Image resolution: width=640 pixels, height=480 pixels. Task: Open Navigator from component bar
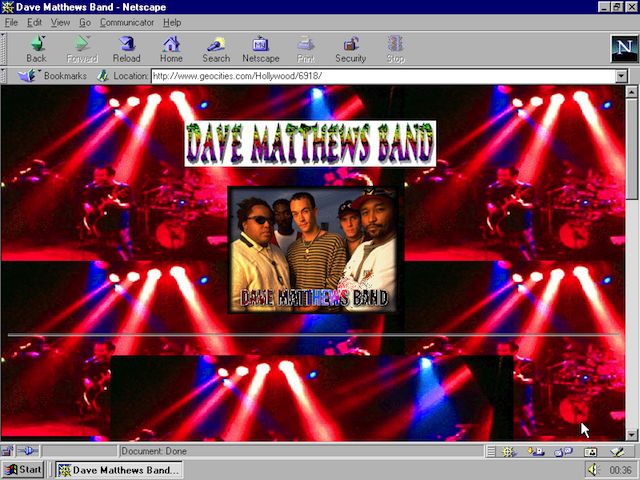click(x=508, y=451)
